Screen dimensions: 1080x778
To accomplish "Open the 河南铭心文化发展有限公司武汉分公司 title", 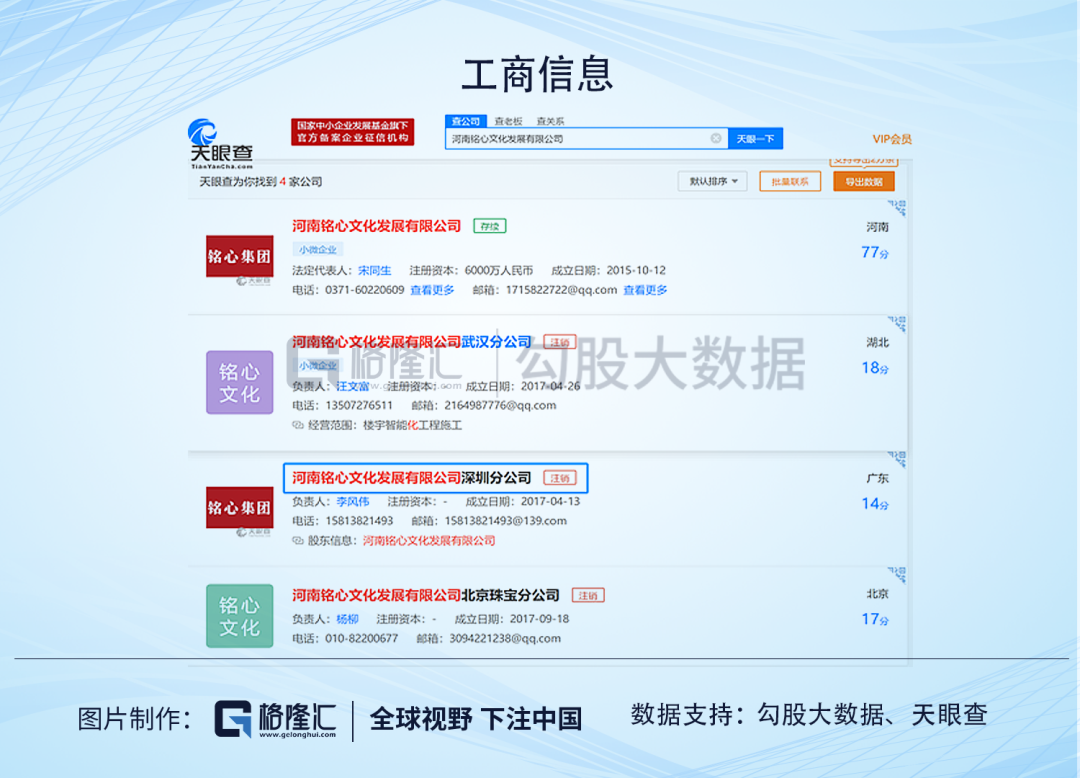I will click(x=411, y=342).
